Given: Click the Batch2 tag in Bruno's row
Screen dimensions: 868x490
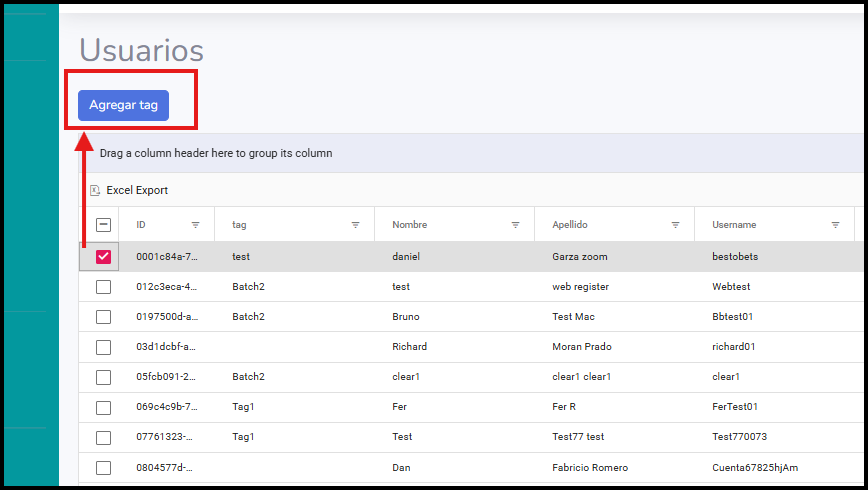Looking at the screenshot, I should point(249,317).
